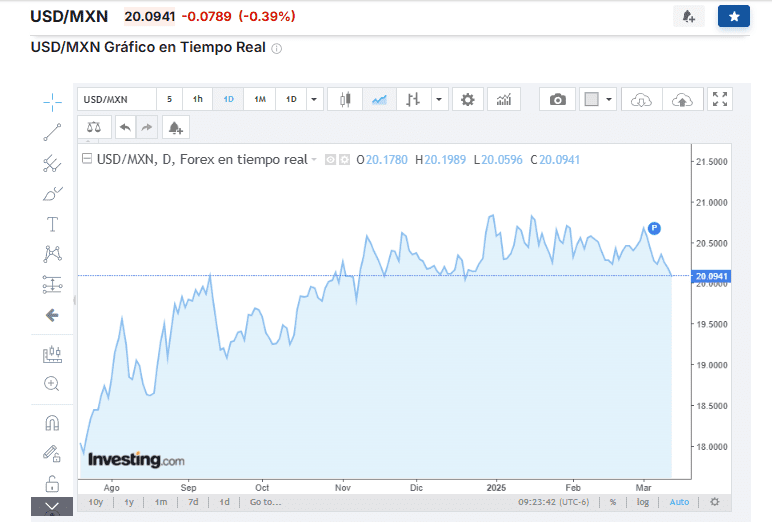
Task: Click info icon beside Gráfico en Tiempo Real
Action: 277,48
